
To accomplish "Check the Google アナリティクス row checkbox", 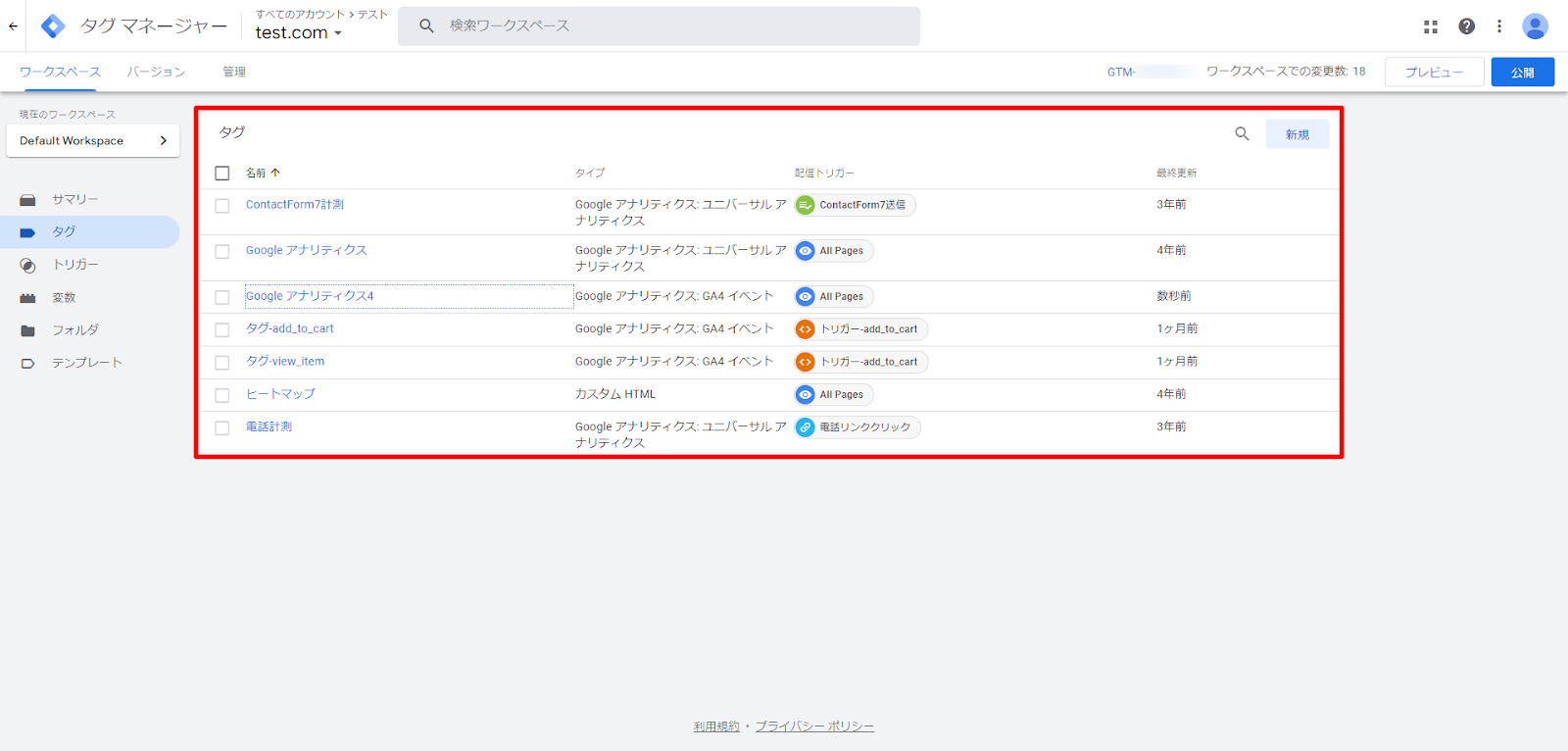I will (222, 252).
